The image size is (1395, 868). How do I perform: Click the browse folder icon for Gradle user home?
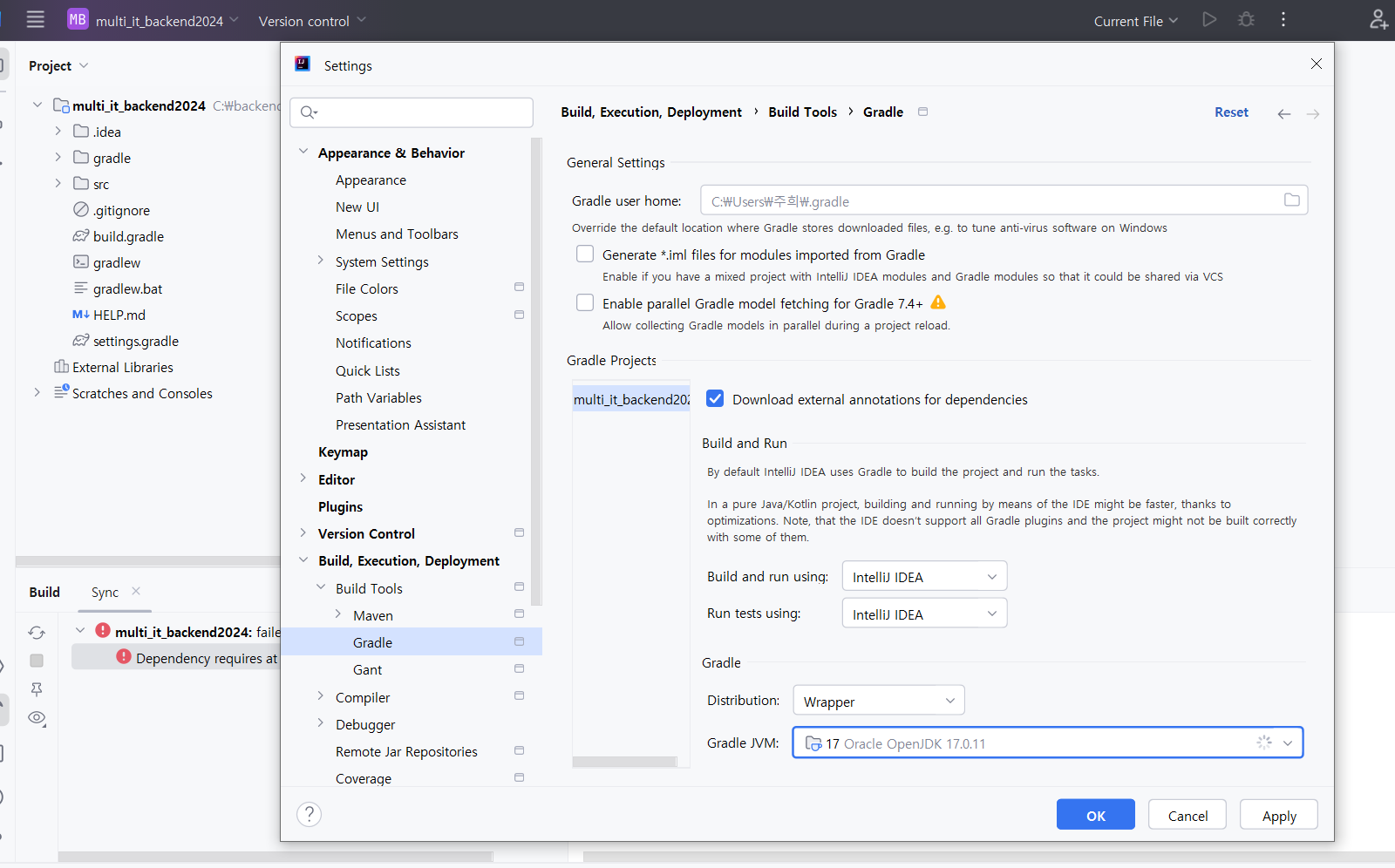click(1291, 200)
